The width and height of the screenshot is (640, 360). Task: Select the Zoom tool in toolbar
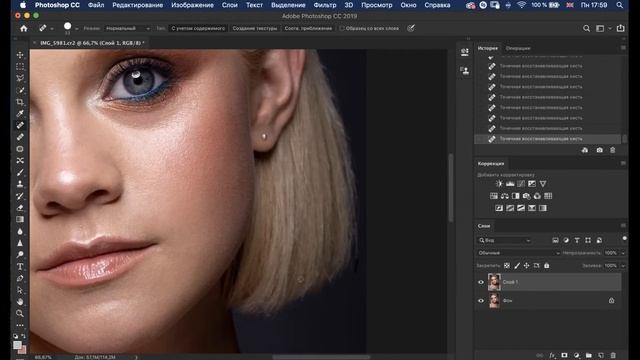(20, 313)
